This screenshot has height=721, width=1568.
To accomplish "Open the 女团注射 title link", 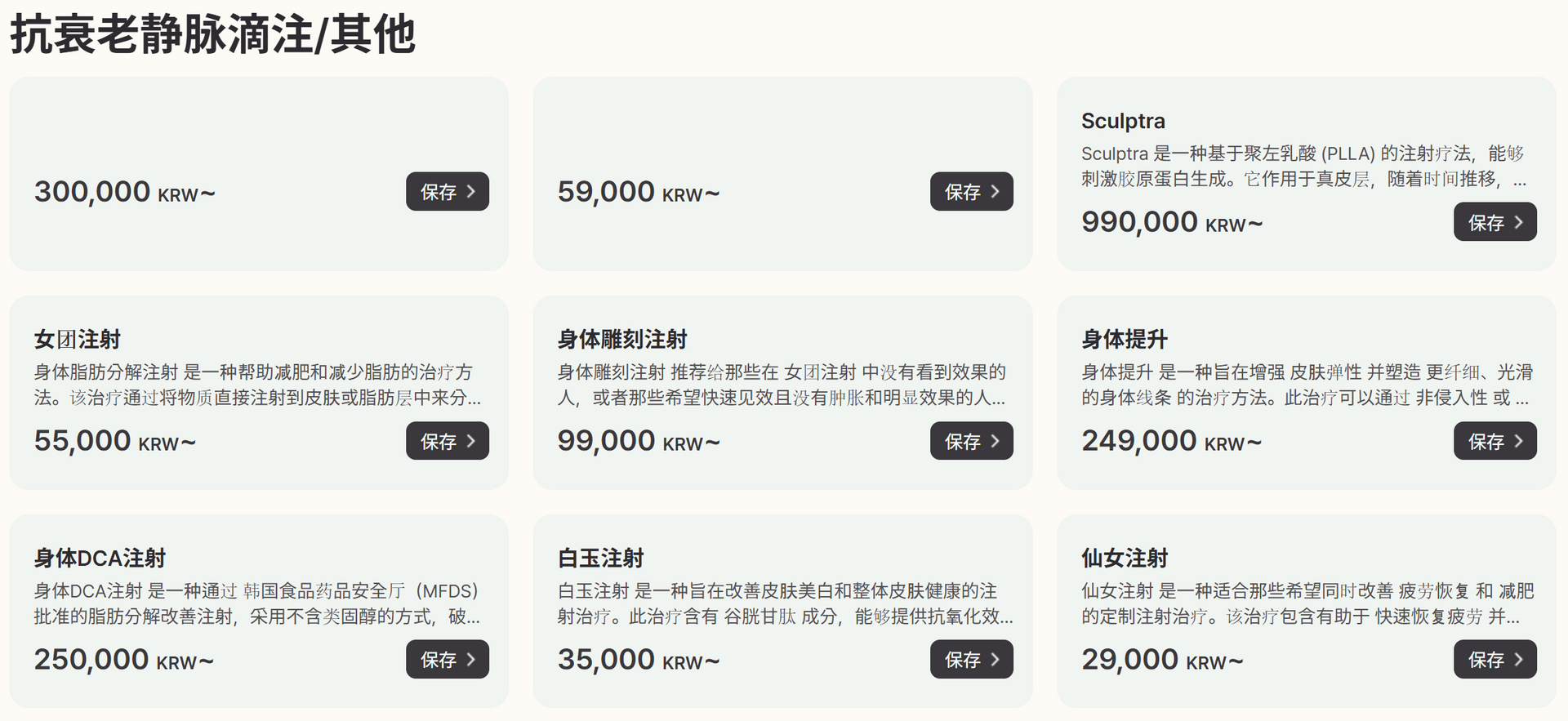I will [77, 340].
